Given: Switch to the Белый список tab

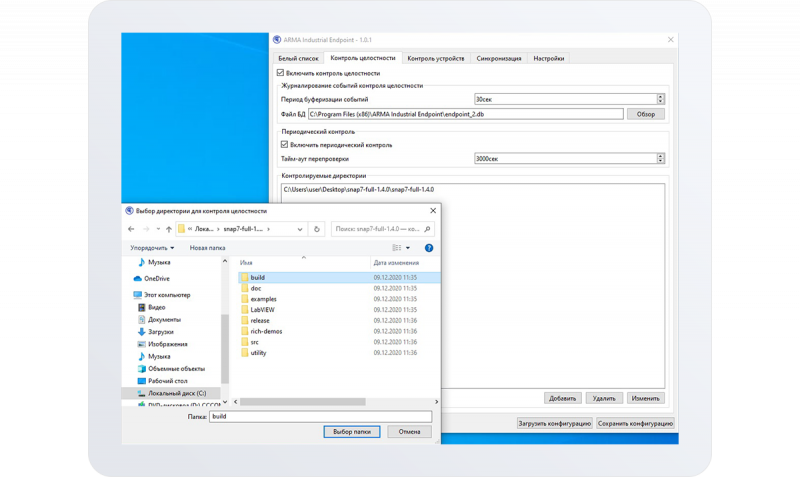Looking at the screenshot, I should (x=299, y=58).
